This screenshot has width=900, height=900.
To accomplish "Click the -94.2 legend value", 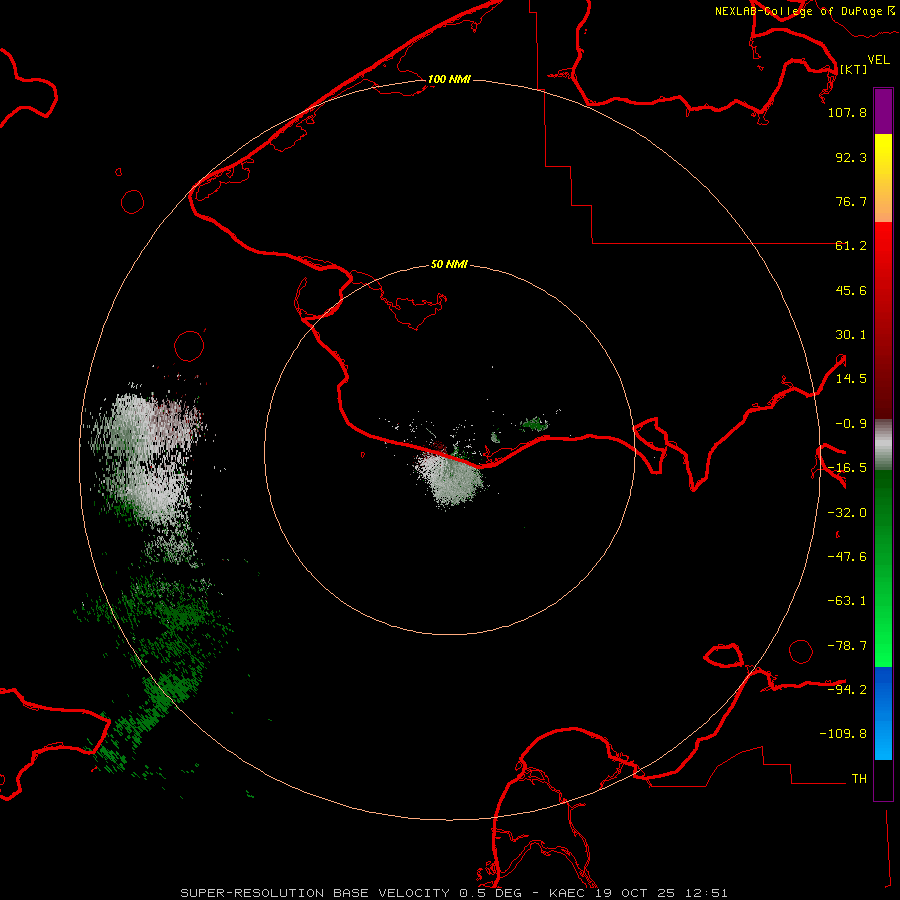I will click(847, 689).
